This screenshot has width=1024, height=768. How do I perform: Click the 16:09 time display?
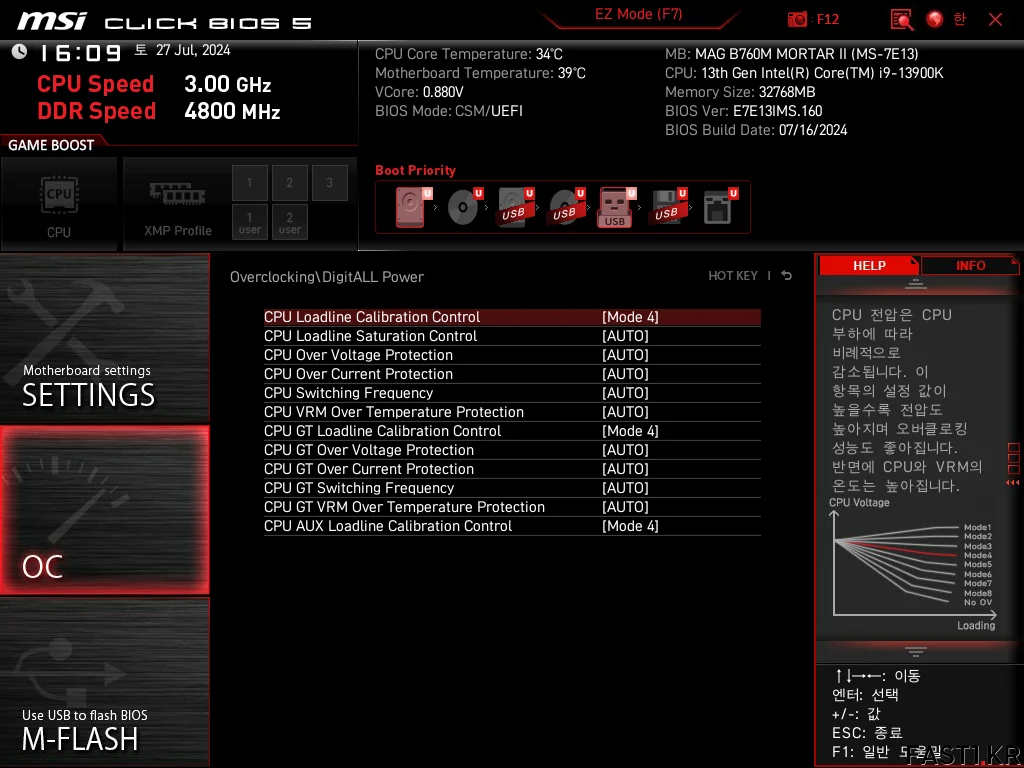81,53
